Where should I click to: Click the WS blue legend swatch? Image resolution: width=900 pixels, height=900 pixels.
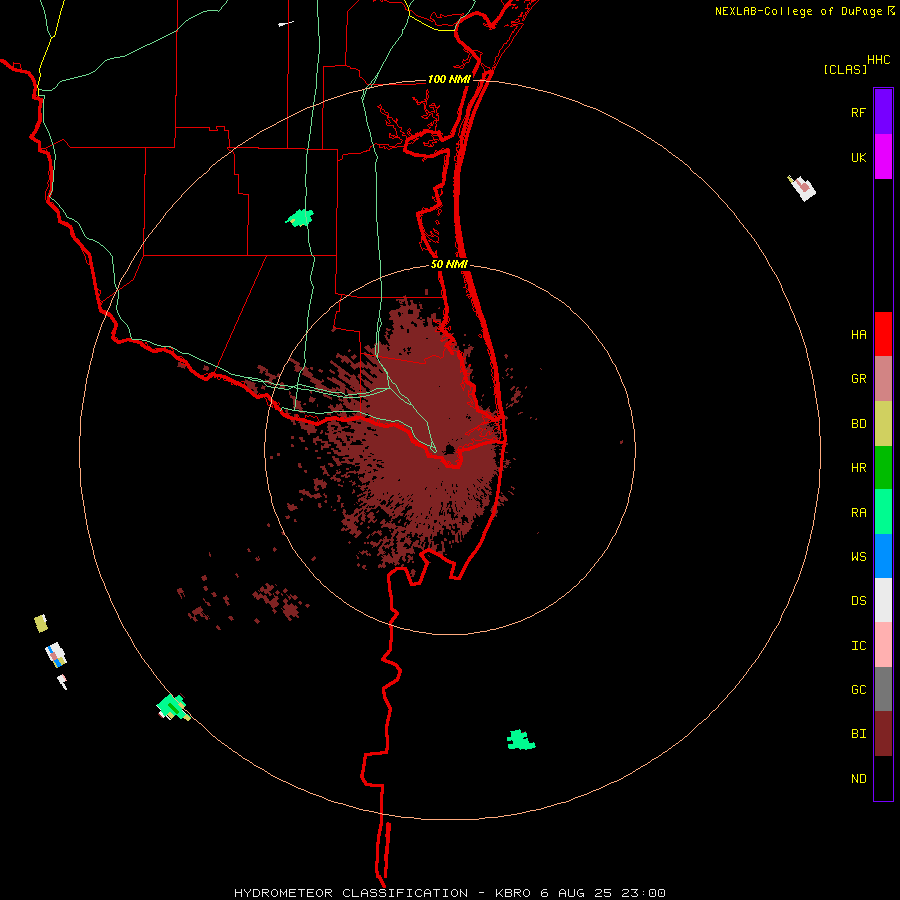point(883,556)
